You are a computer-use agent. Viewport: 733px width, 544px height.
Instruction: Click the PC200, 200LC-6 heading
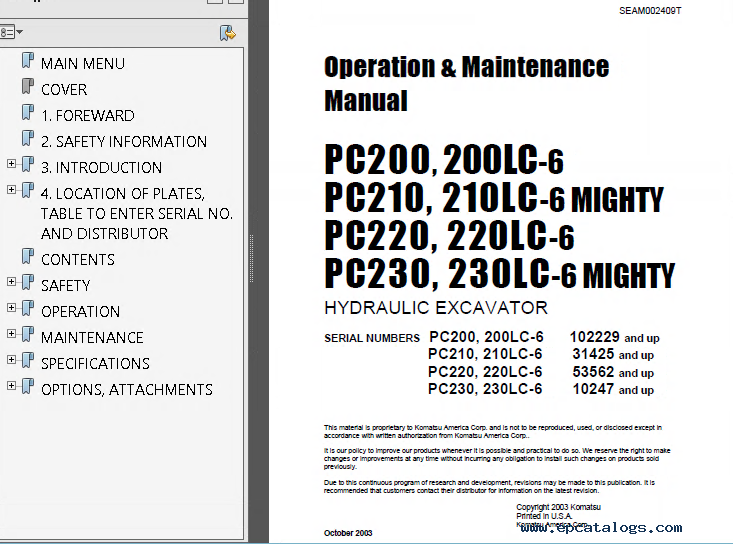(444, 160)
